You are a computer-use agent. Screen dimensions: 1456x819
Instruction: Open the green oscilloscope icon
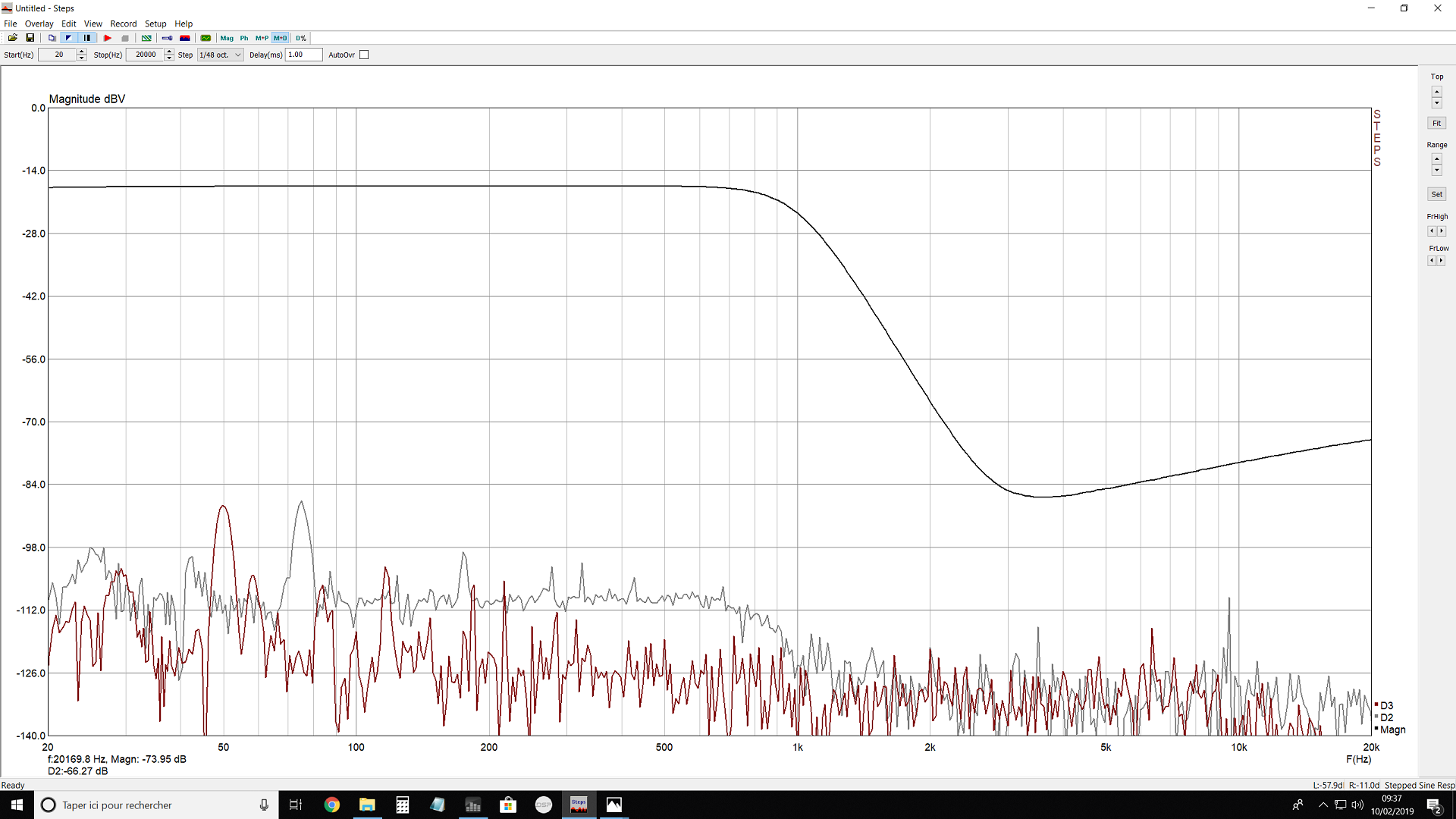pos(206,38)
